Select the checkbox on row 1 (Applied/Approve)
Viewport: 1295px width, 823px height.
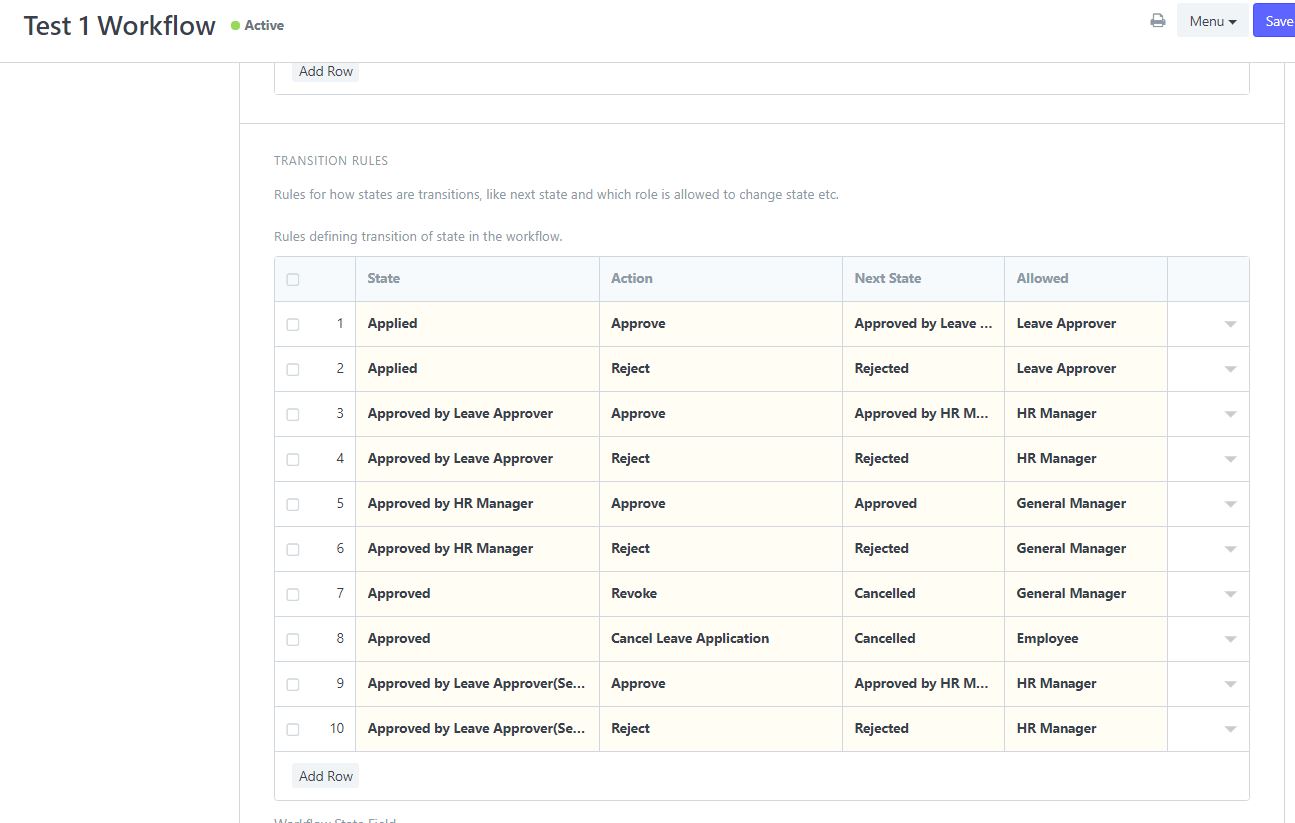[292, 324]
